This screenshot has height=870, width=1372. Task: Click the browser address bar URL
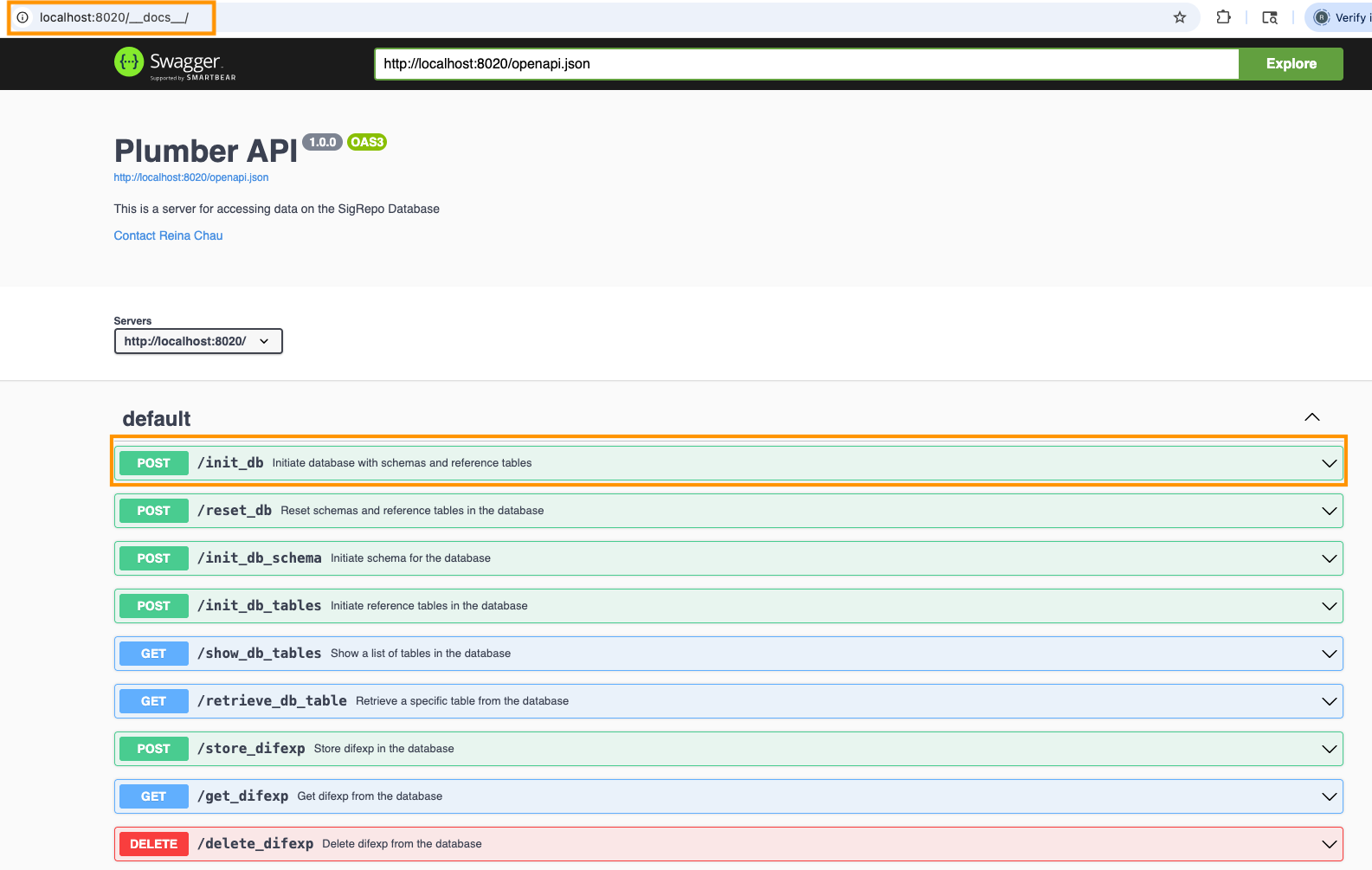pyautogui.click(x=114, y=17)
